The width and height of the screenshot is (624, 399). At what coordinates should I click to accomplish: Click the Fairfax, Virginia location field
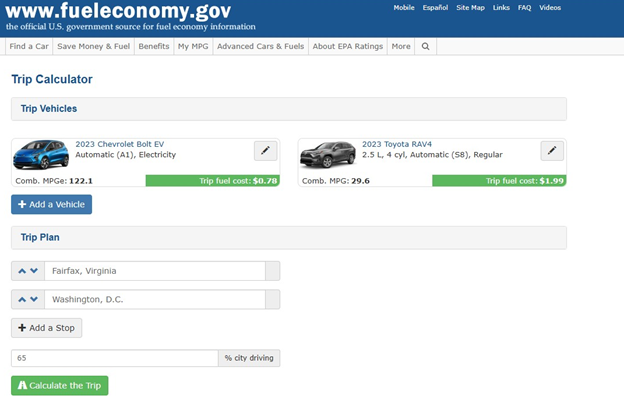155,271
